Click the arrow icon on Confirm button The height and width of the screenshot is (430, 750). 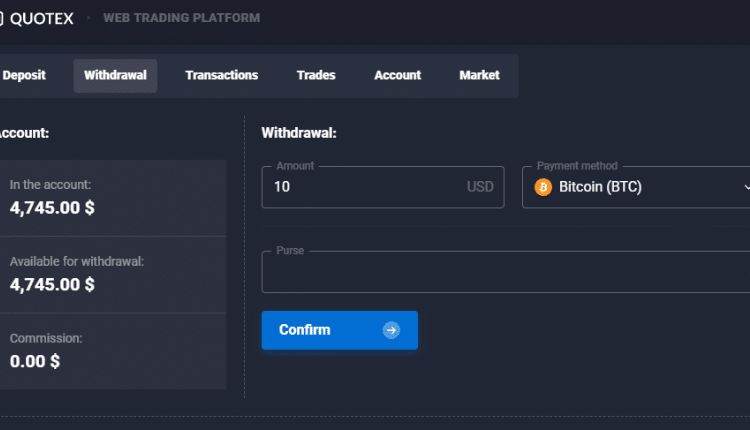[x=391, y=330]
